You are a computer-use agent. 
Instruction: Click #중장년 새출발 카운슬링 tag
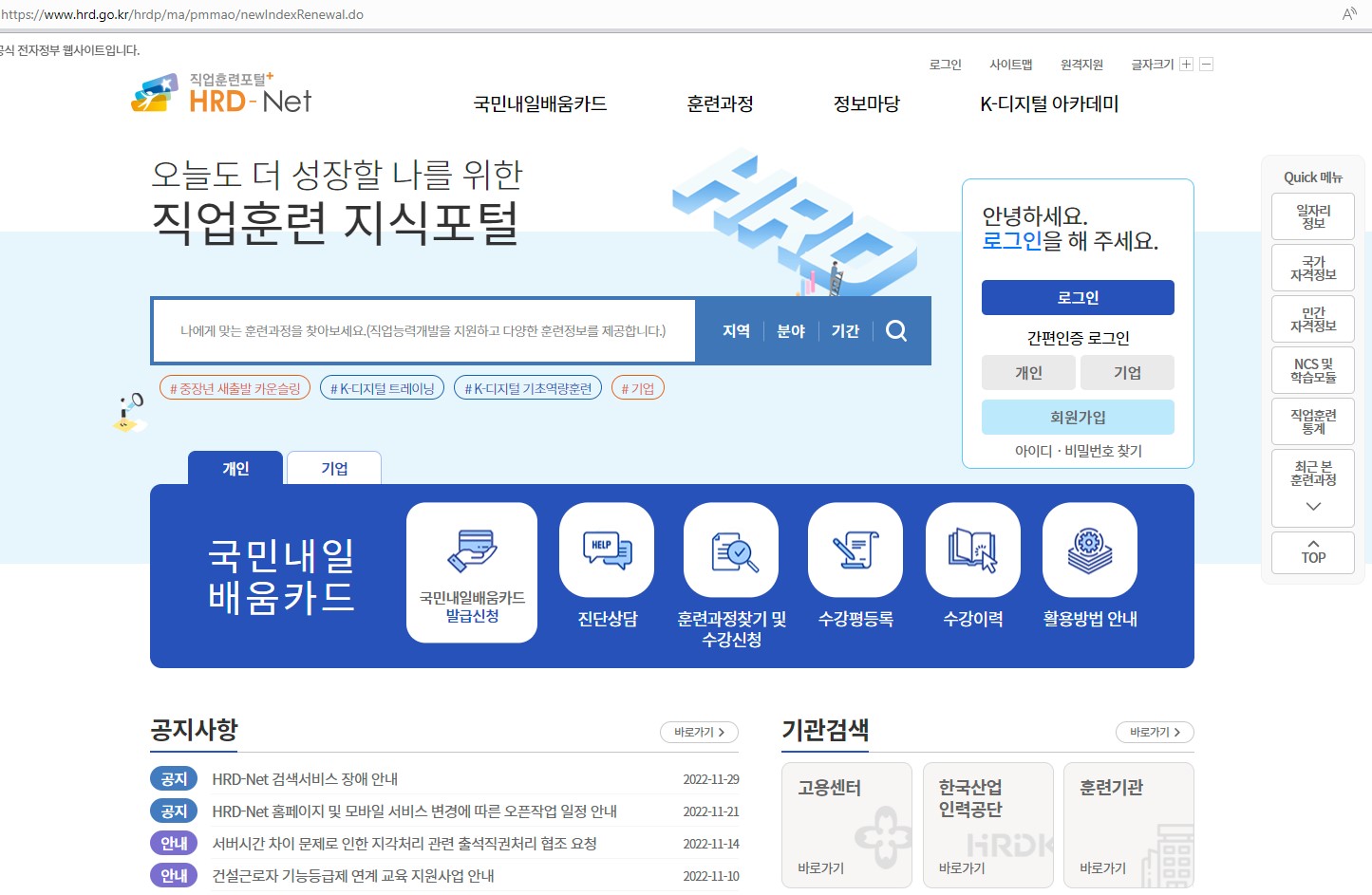[x=235, y=388]
